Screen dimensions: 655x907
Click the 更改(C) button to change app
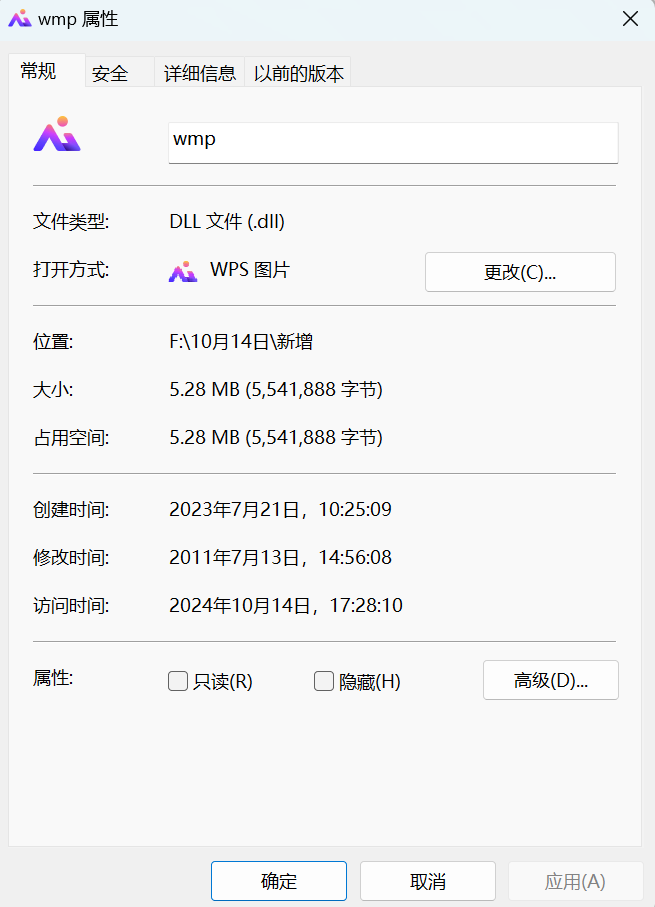520,271
